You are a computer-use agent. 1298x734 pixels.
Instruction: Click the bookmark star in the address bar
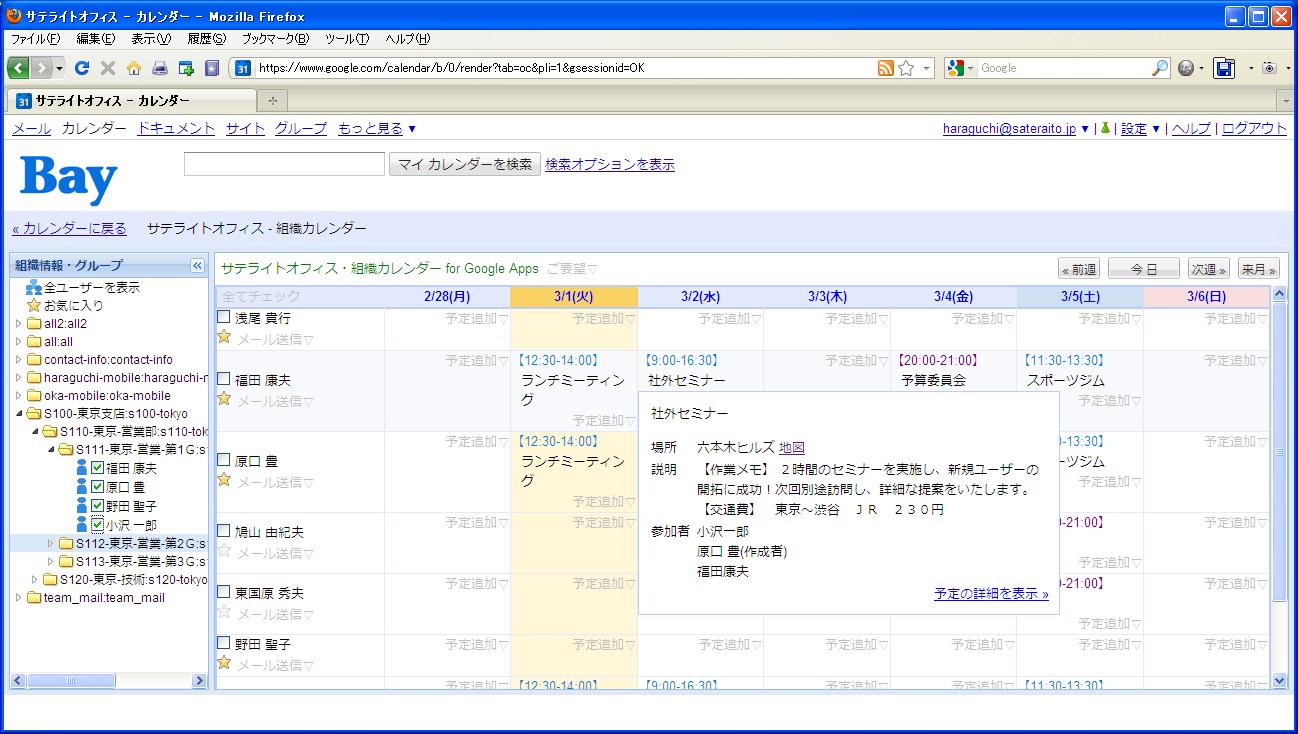click(x=906, y=68)
